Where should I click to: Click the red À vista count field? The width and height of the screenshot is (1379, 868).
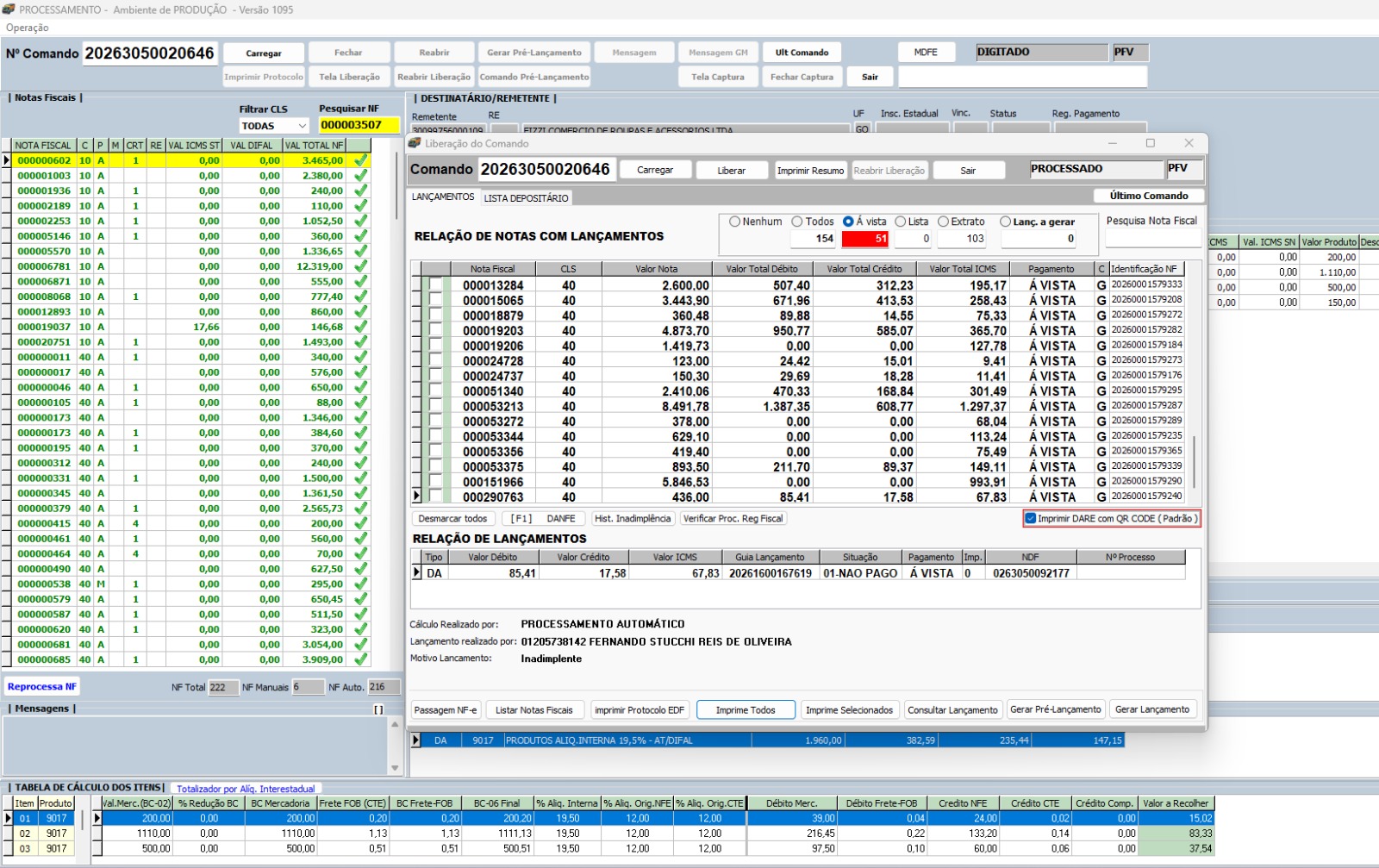click(x=865, y=239)
